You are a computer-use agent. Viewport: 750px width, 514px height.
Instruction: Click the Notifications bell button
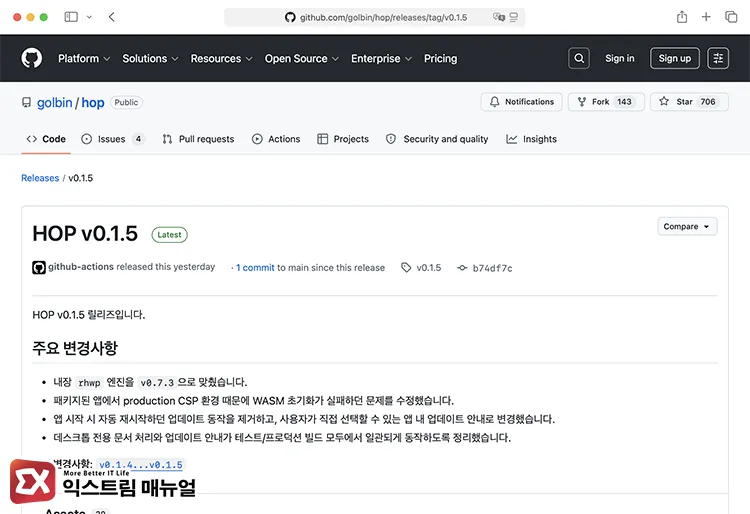click(x=521, y=102)
